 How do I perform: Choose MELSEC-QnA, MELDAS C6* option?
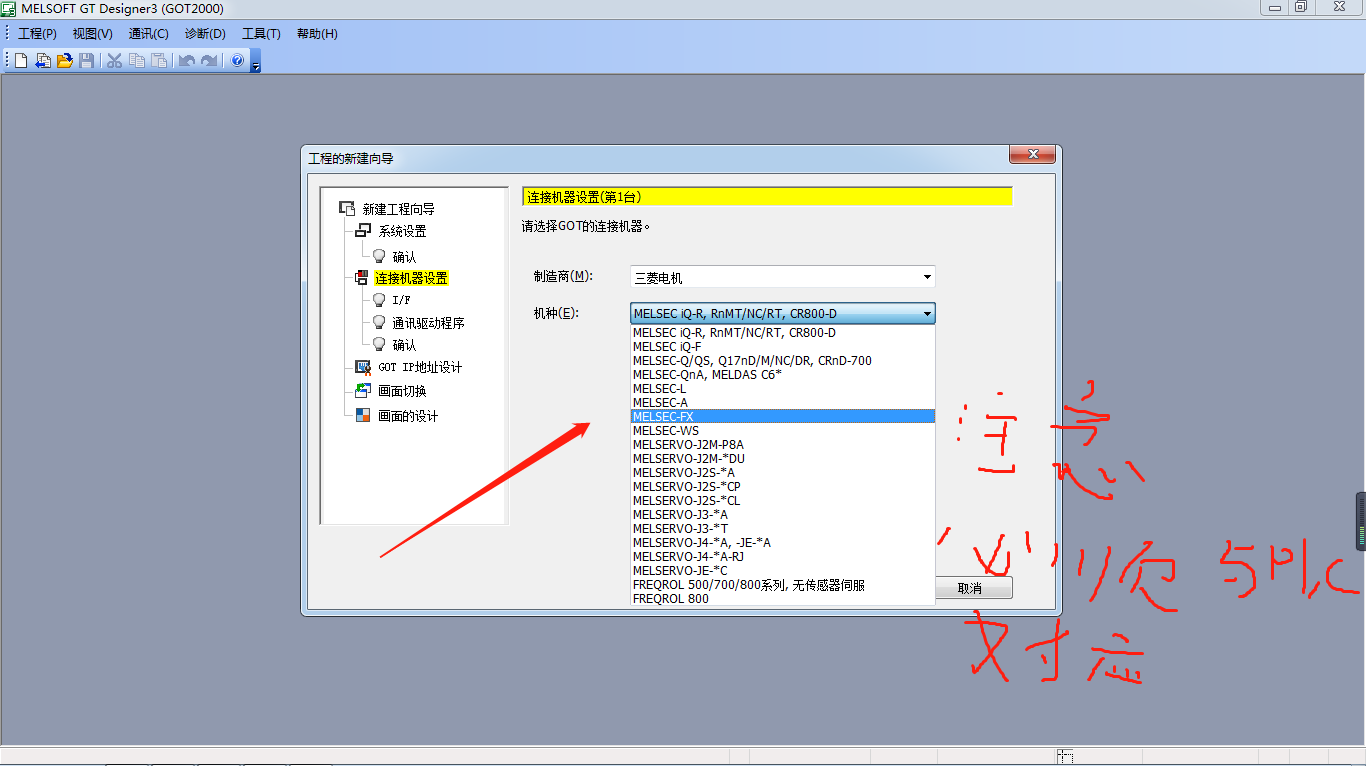(x=783, y=375)
